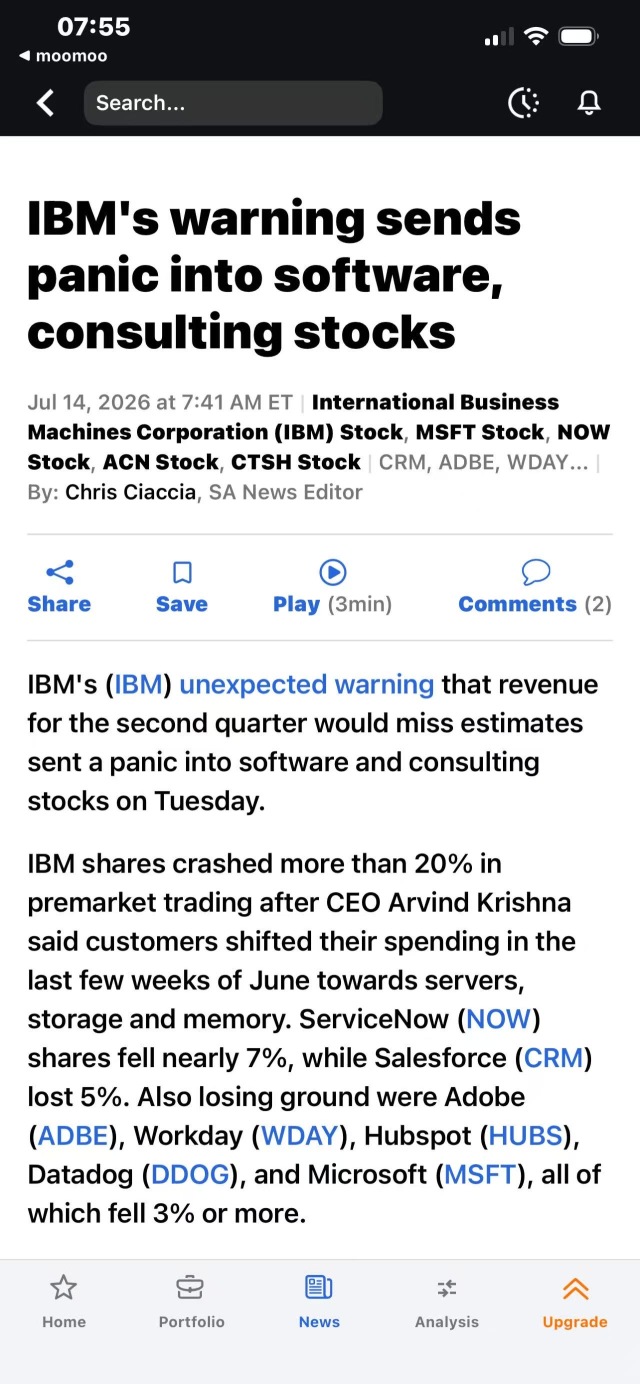Return to moomoo app
The image size is (640, 1384).
63,56
